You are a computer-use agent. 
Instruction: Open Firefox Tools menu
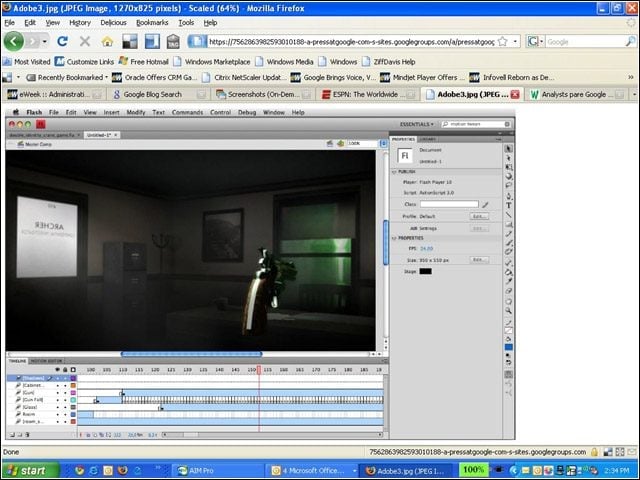tap(186, 23)
